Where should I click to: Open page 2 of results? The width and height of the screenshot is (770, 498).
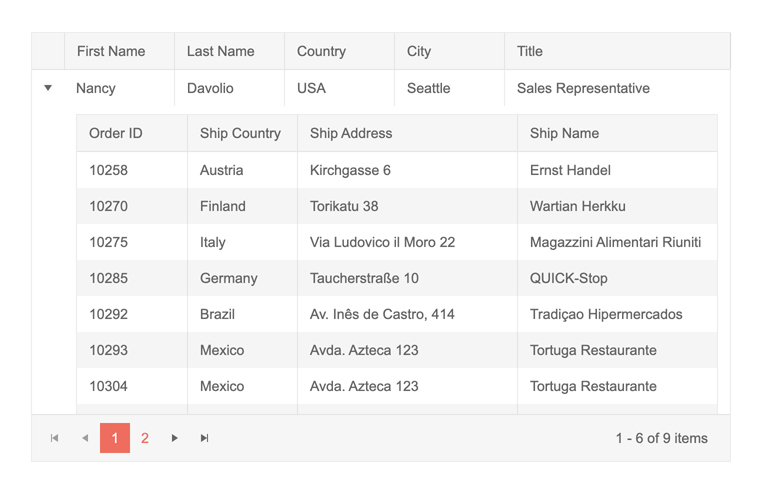[x=145, y=438]
